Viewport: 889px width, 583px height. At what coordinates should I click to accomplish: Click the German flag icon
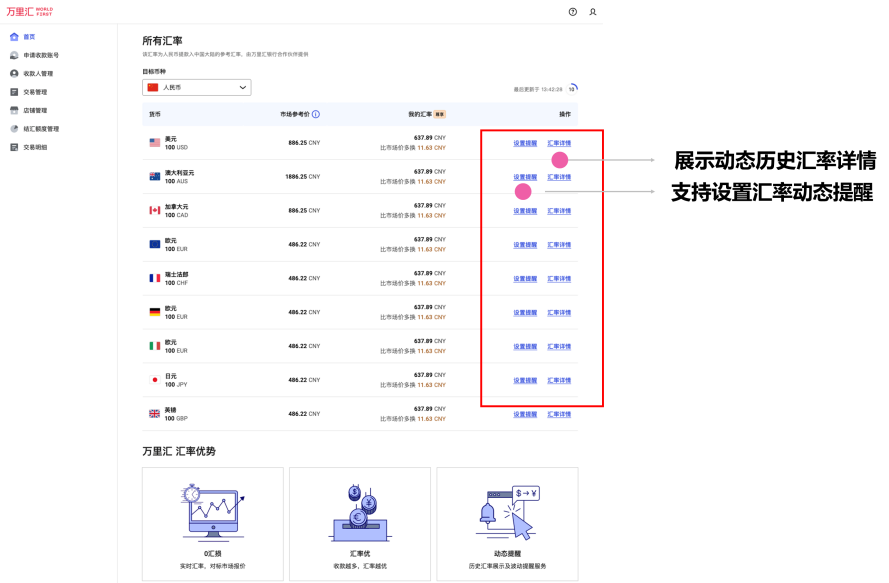(x=155, y=312)
